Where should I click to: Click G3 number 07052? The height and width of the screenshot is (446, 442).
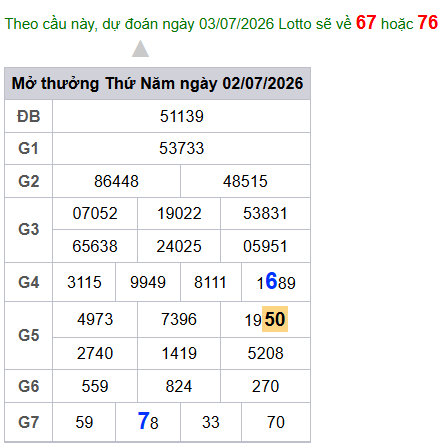coord(95,213)
